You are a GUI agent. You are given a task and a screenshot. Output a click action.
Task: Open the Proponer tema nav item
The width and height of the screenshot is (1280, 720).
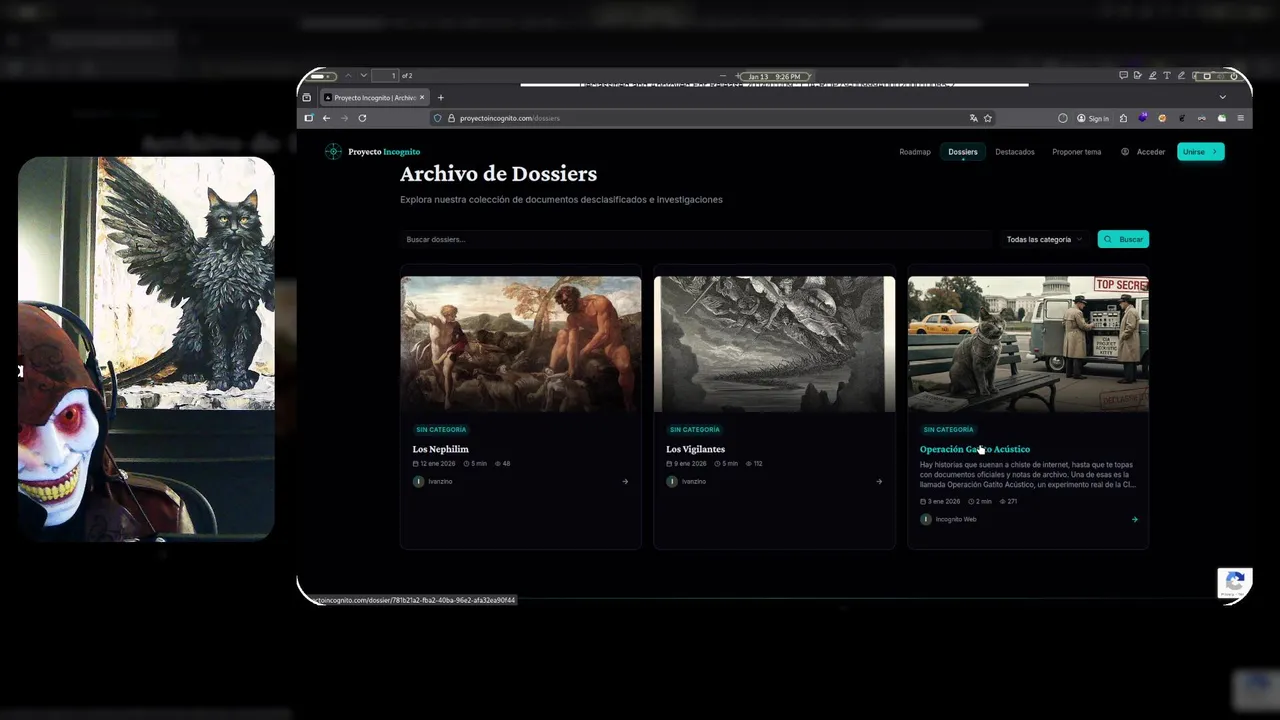[x=1076, y=152]
